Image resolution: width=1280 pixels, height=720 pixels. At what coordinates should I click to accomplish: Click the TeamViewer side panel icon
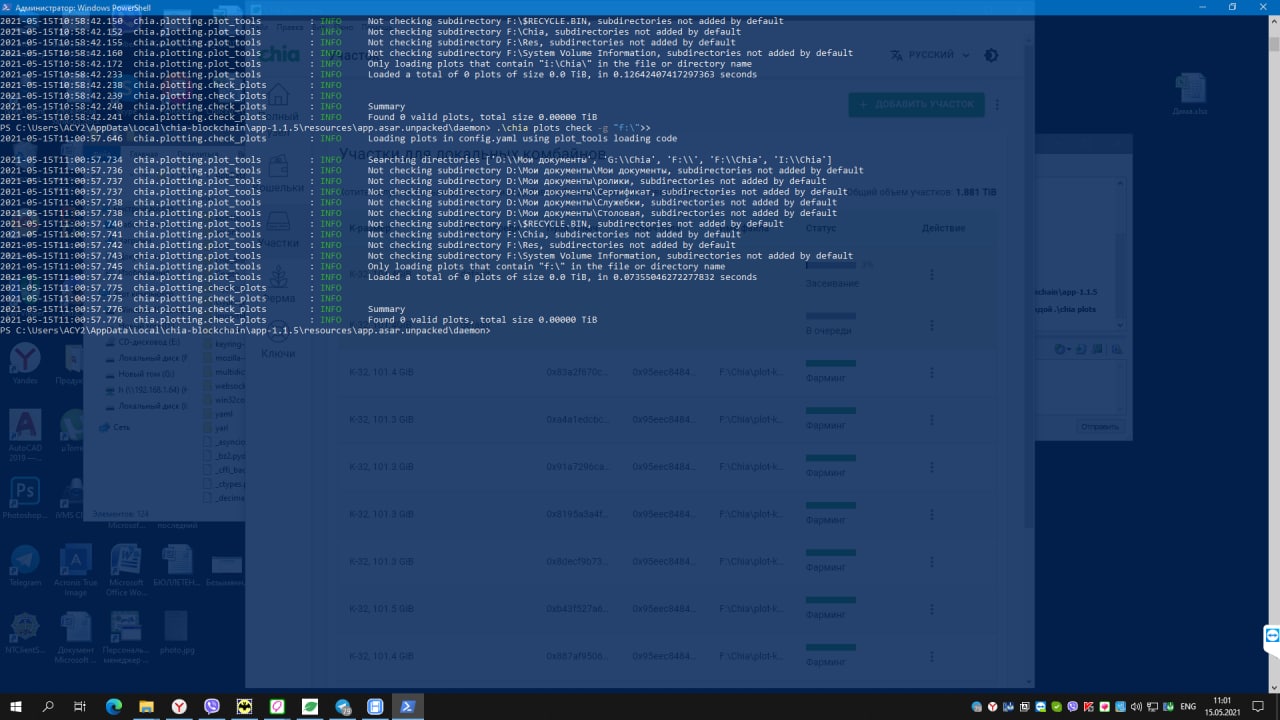[x=1272, y=635]
